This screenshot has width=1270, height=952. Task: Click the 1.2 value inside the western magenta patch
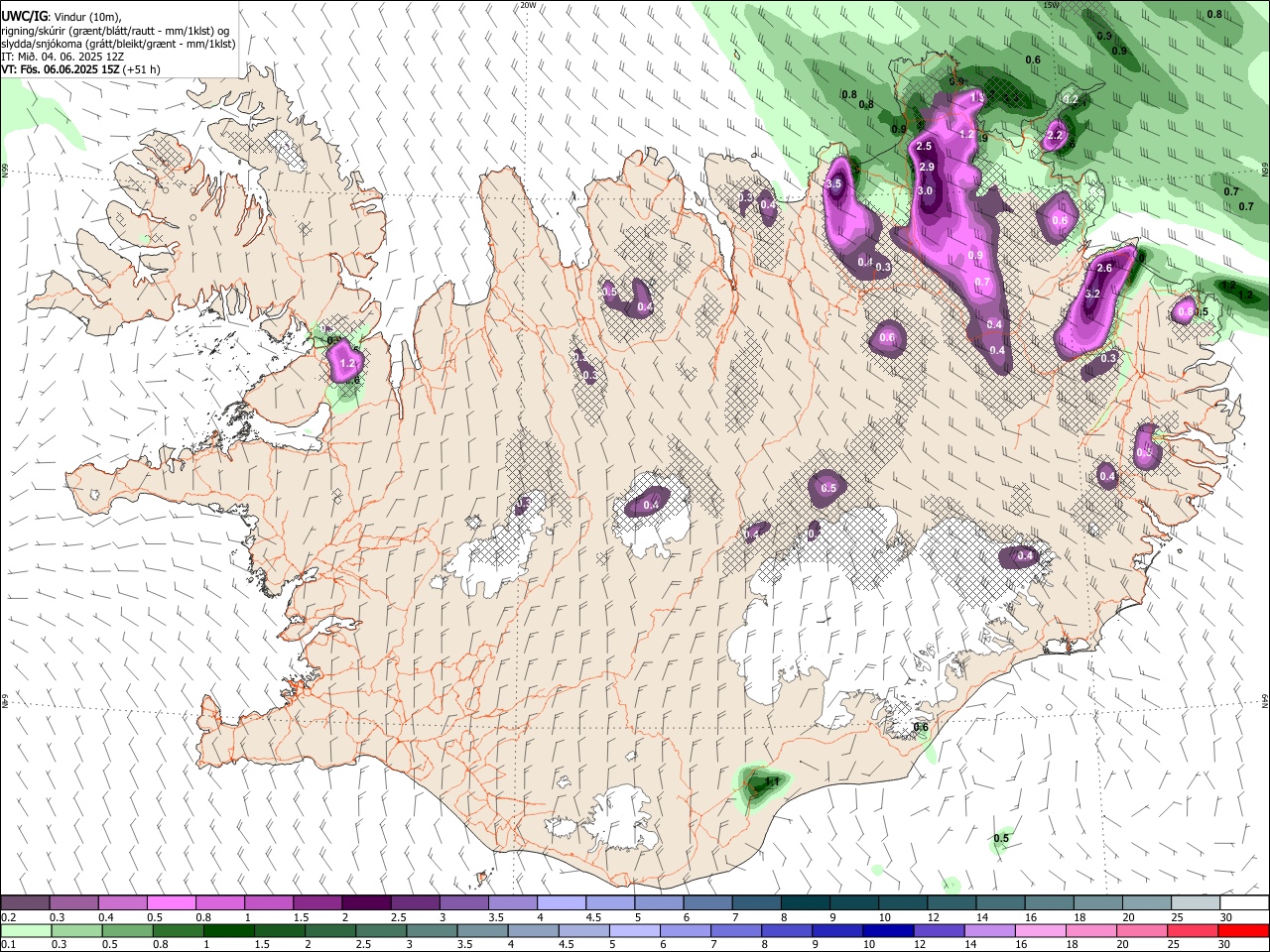[347, 364]
